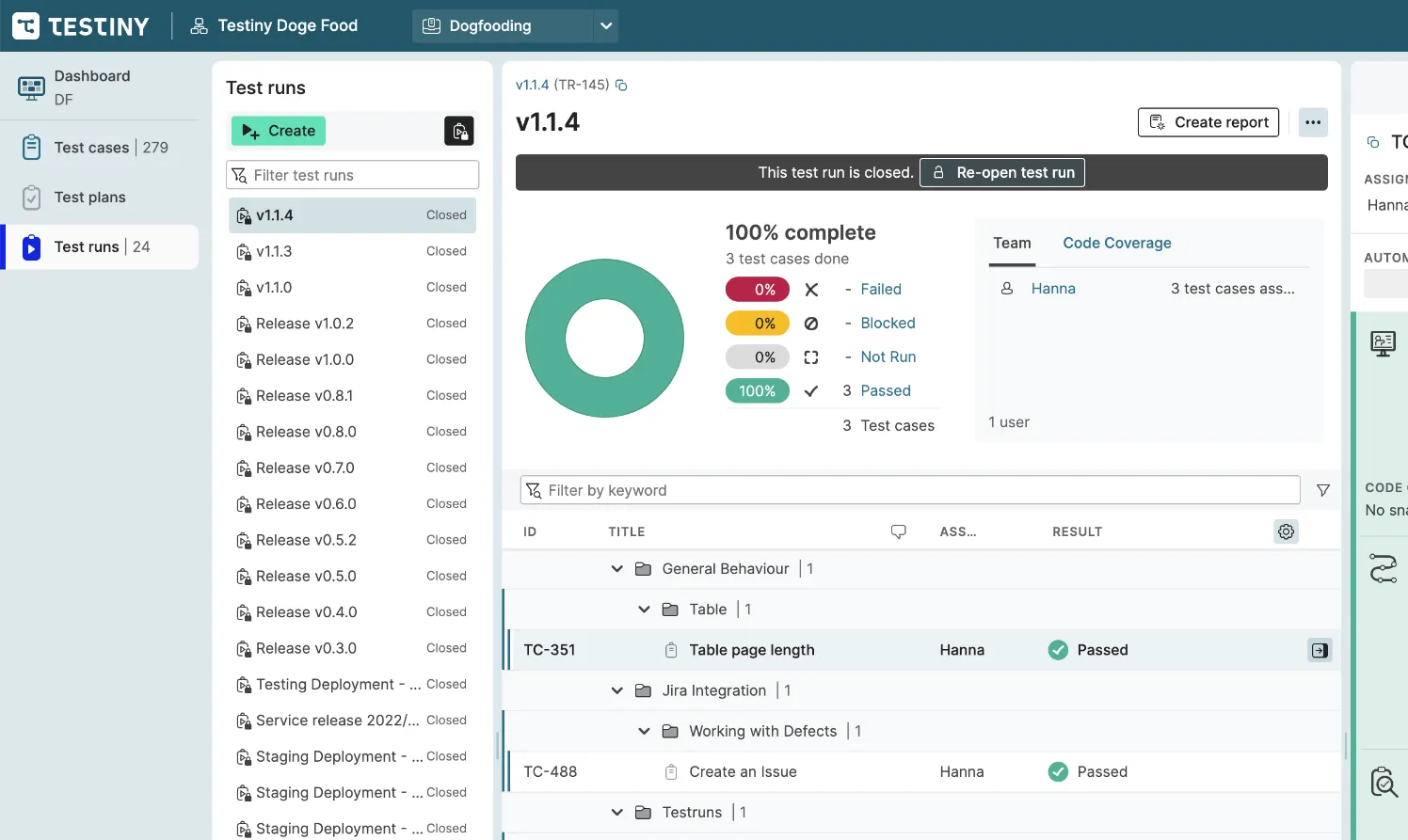Open Test plans in the sidebar

coord(89,198)
